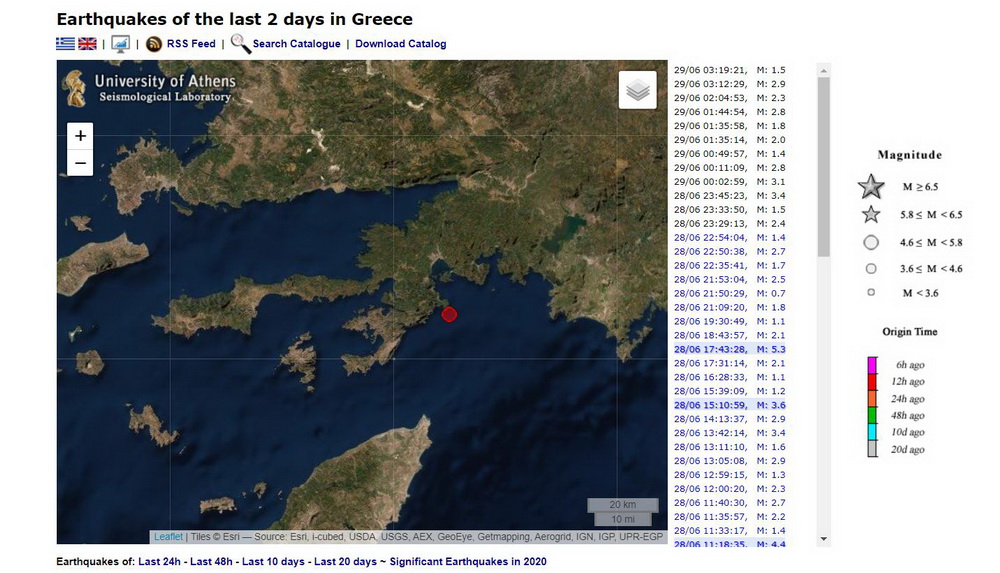Show earthquakes of the Last 24h
The height and width of the screenshot is (573, 1000).
click(160, 562)
